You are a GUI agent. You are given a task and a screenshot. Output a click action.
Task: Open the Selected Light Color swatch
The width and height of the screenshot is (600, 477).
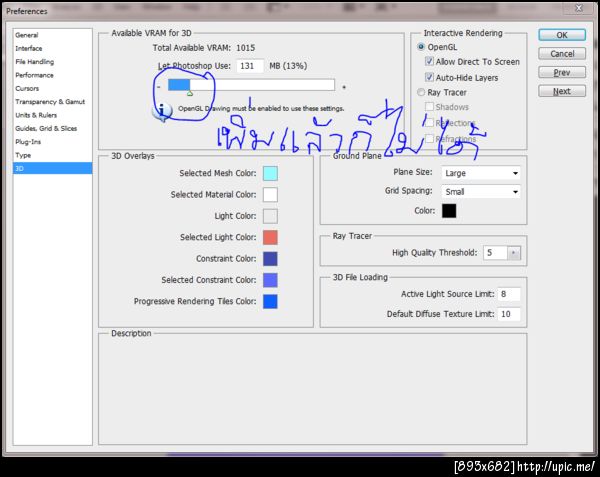click(270, 238)
